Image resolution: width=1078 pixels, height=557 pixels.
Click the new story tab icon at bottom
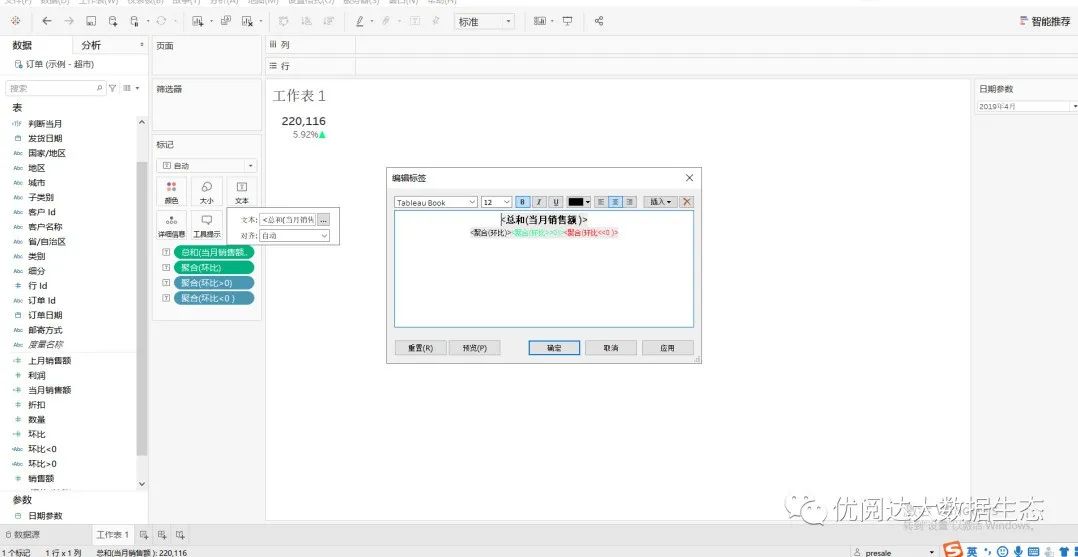pyautogui.click(x=179, y=534)
